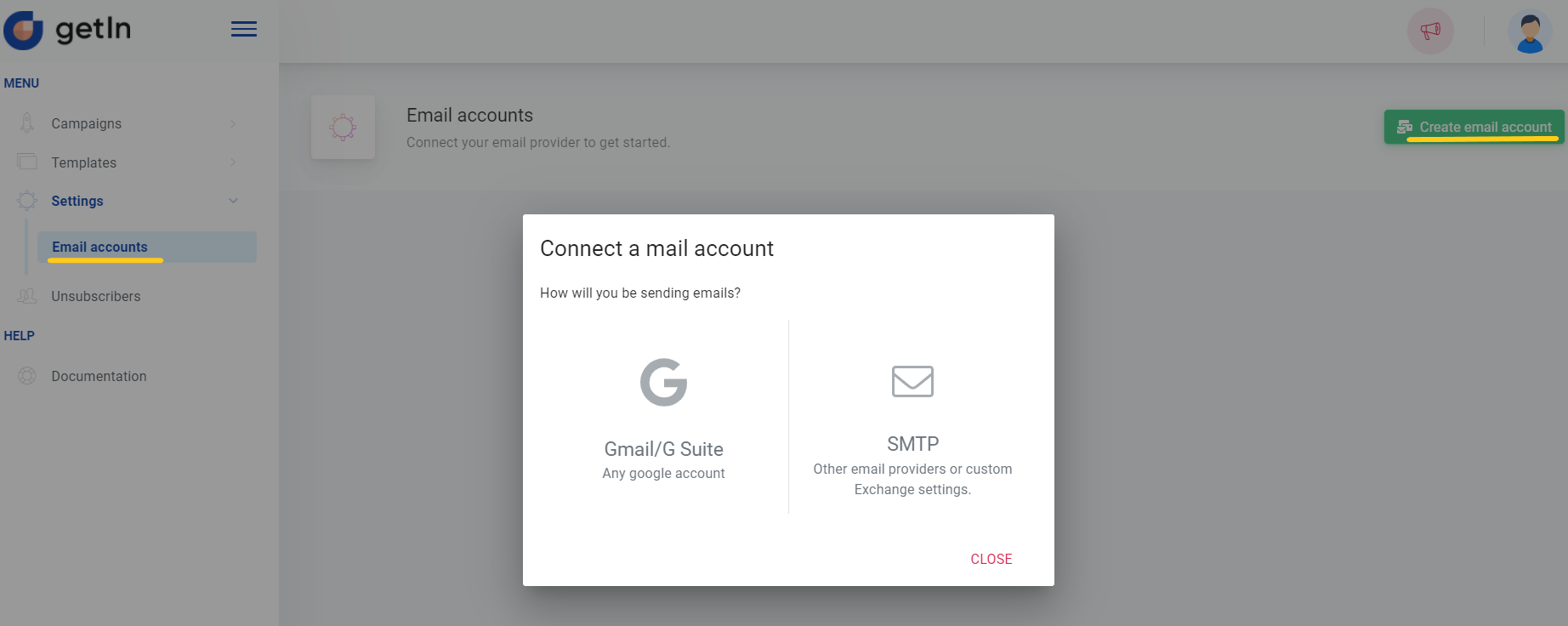Open Documentation via its help icon
Image resolution: width=1568 pixels, height=626 pixels.
[x=26, y=375]
